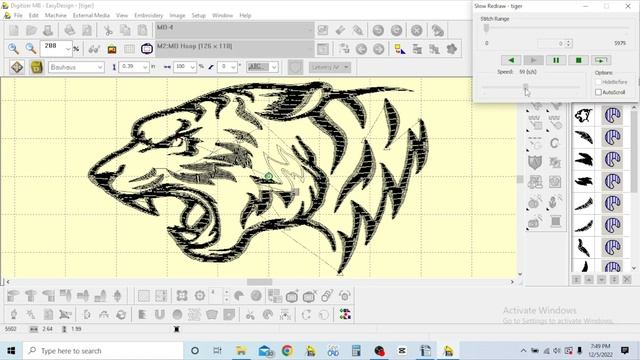Enable the AutoScroll checkbox
This screenshot has width=640, height=360.
(x=598, y=92)
